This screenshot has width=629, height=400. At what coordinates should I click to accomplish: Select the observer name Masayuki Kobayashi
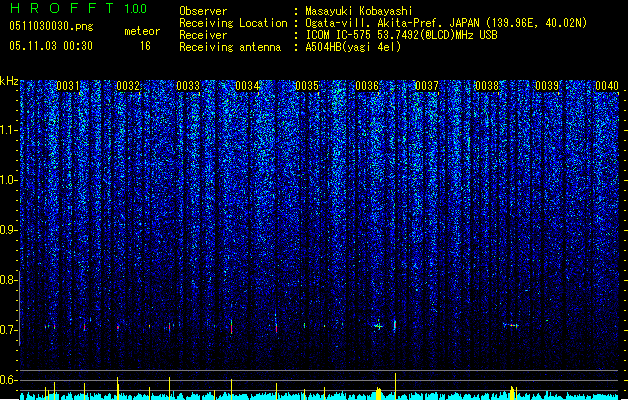coord(359,11)
